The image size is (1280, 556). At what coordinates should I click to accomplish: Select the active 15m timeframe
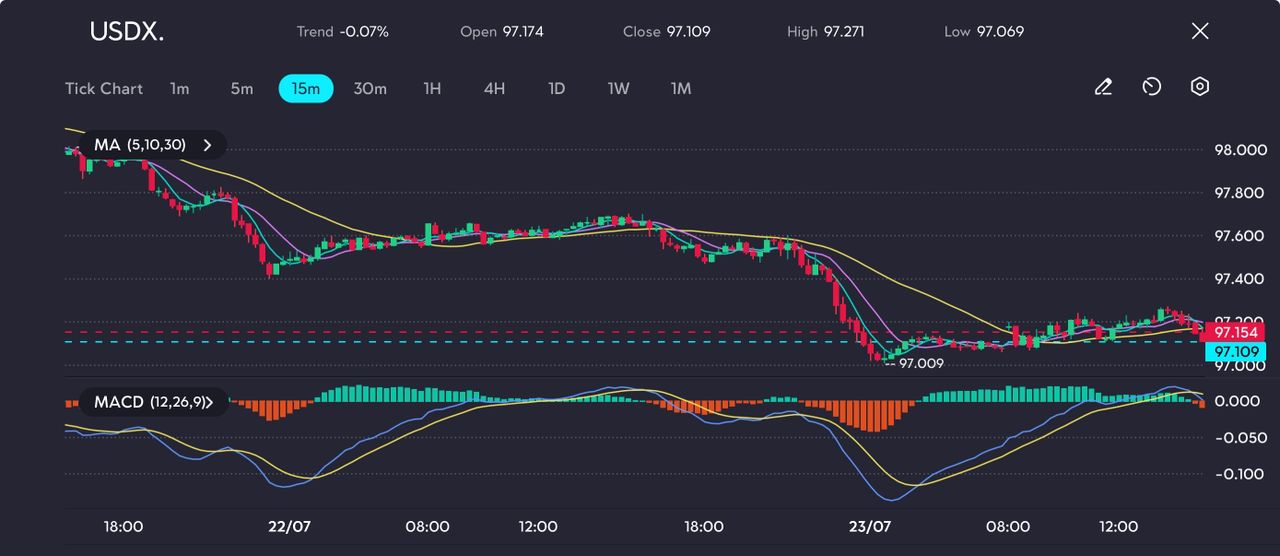point(305,88)
